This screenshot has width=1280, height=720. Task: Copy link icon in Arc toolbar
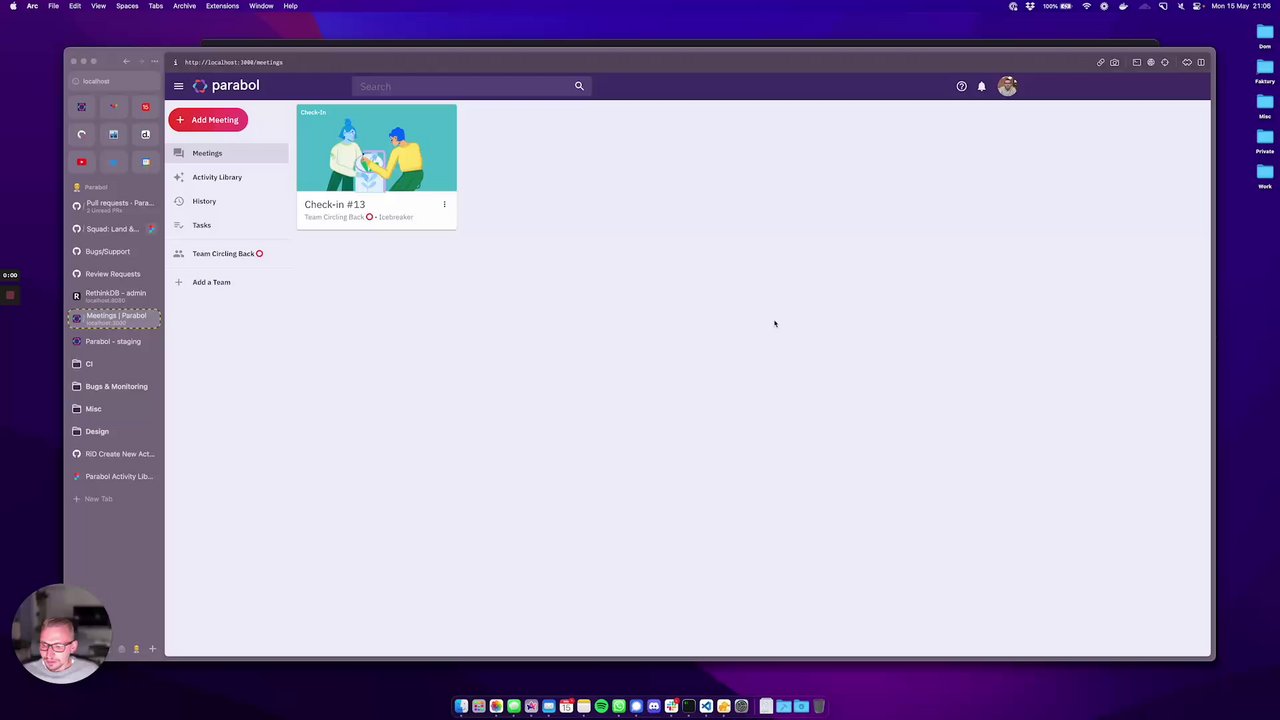point(1101,62)
